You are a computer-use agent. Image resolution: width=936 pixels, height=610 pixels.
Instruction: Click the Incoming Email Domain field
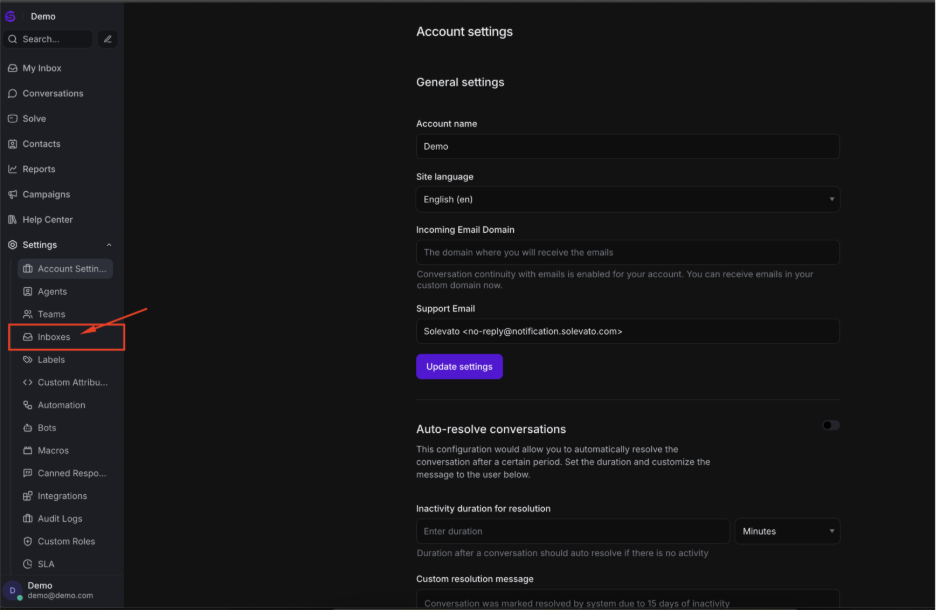(627, 252)
